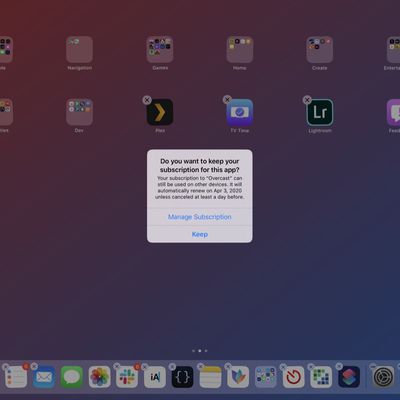400x400 pixels.
Task: Open the Navigation folder
Action: click(79, 49)
